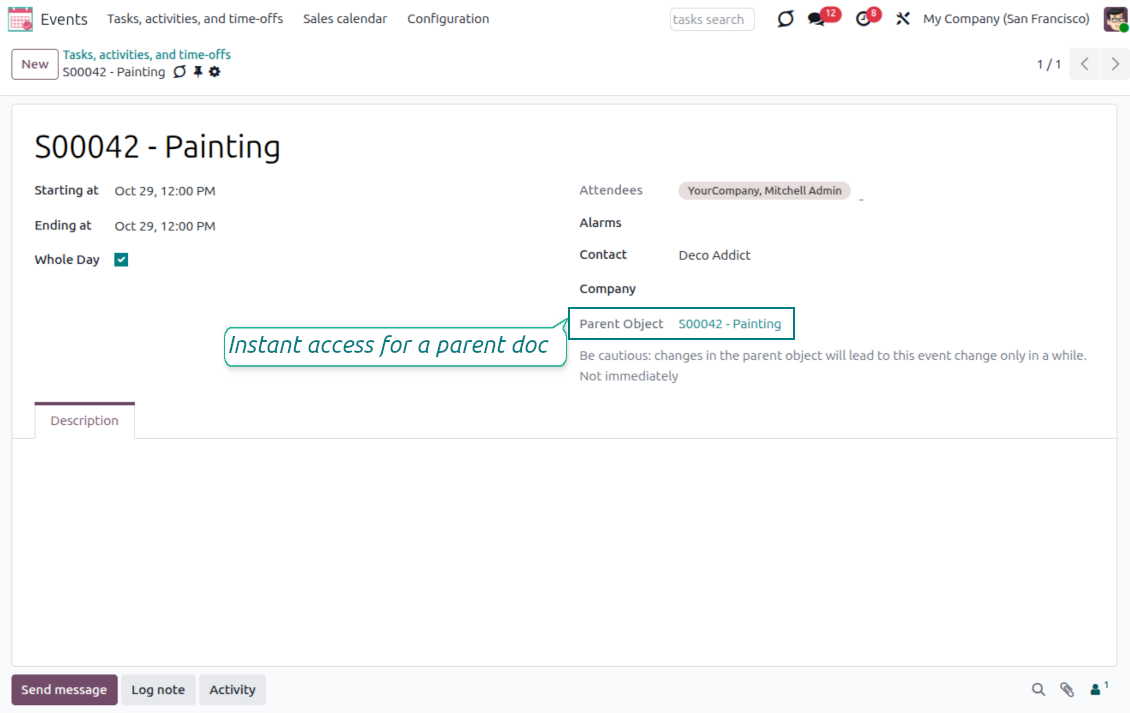Click the paperclip attachments icon
1130x713 pixels.
coord(1067,690)
